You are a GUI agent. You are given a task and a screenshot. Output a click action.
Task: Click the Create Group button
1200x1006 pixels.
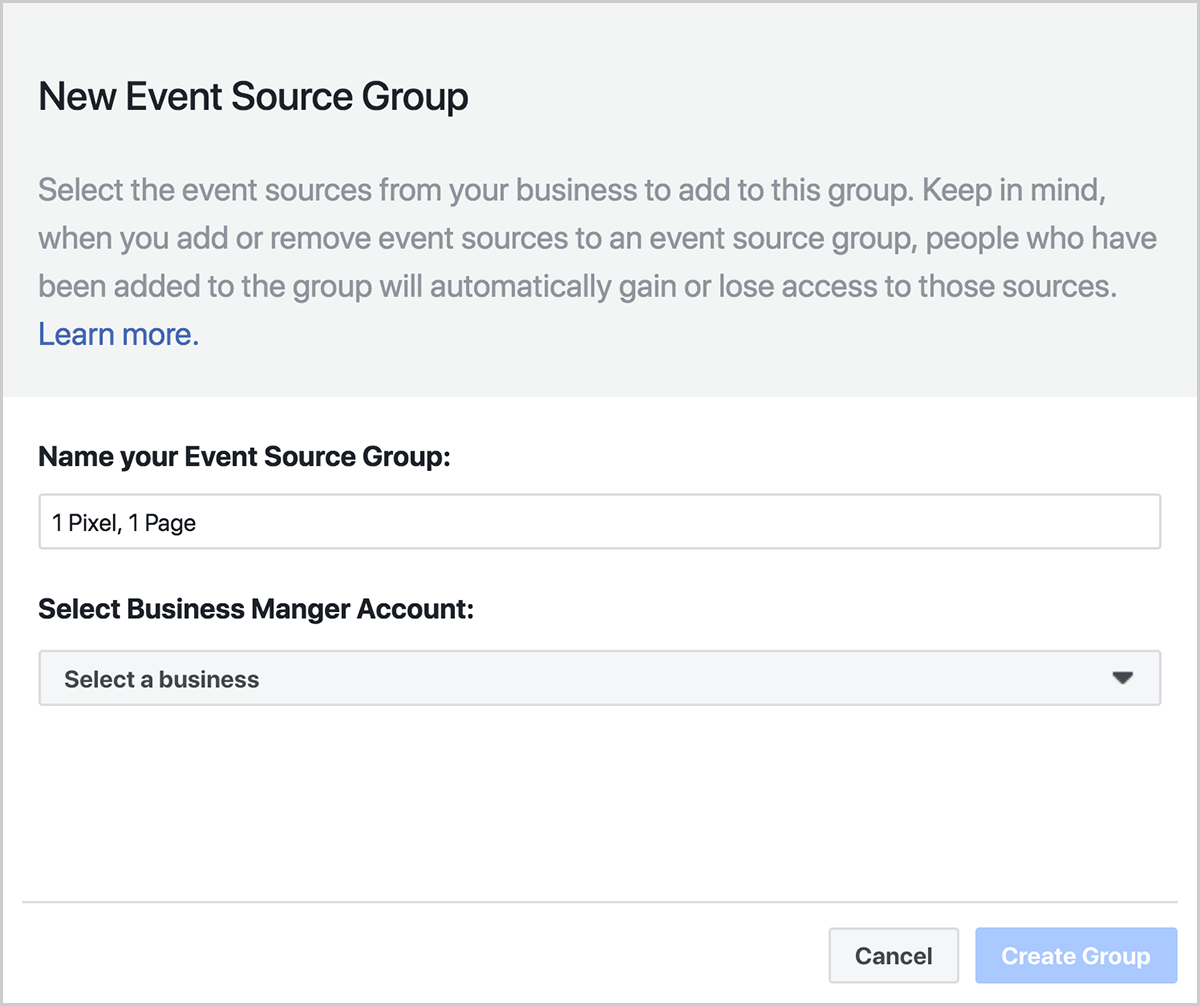1075,956
